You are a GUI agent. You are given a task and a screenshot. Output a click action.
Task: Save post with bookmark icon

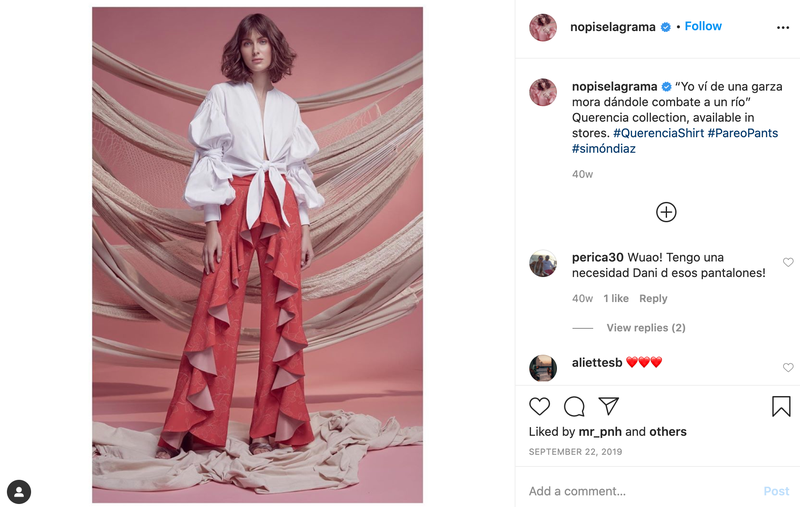point(781,407)
